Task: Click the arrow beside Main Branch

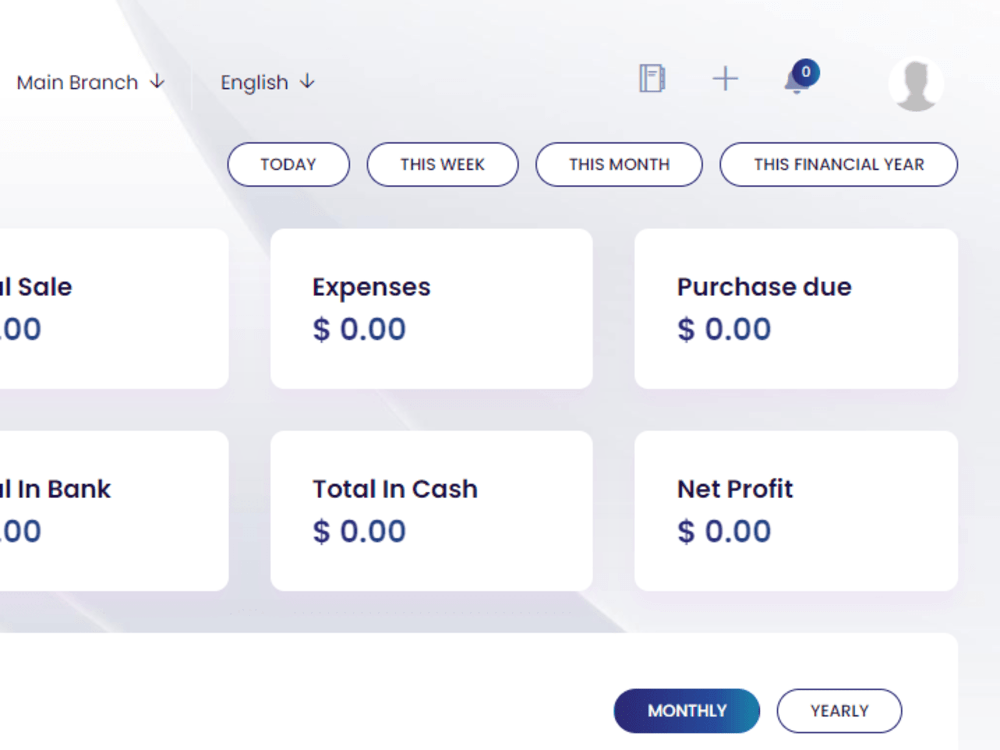Action: coord(157,82)
